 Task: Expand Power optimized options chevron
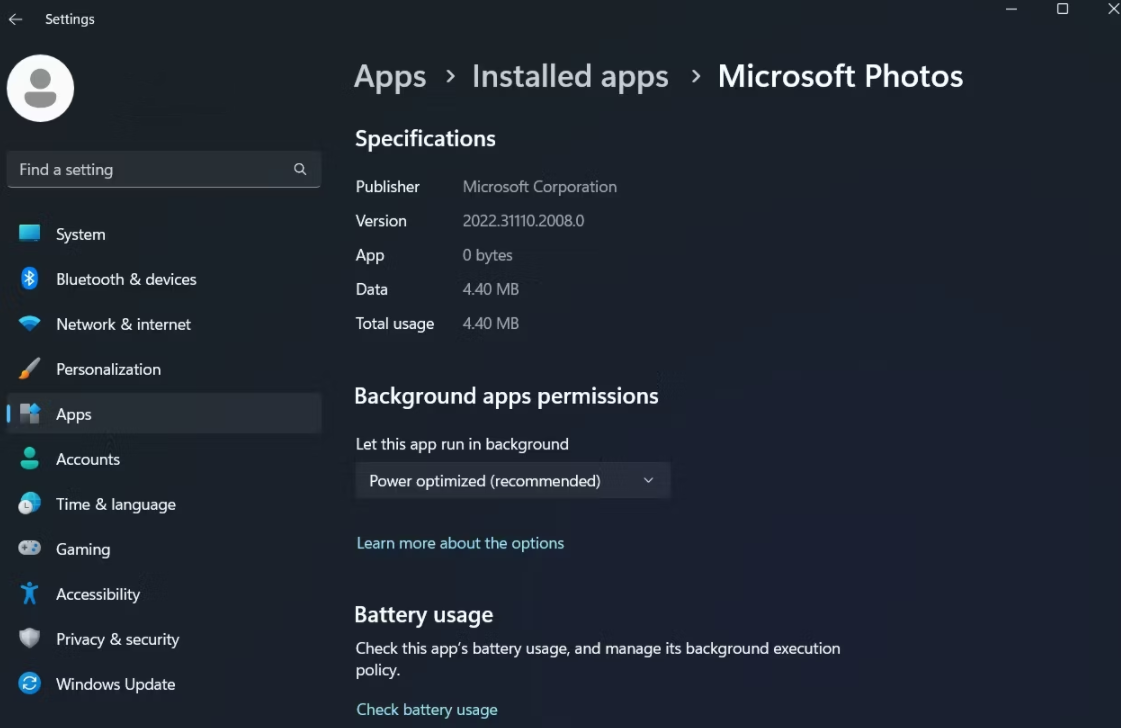[x=648, y=481]
